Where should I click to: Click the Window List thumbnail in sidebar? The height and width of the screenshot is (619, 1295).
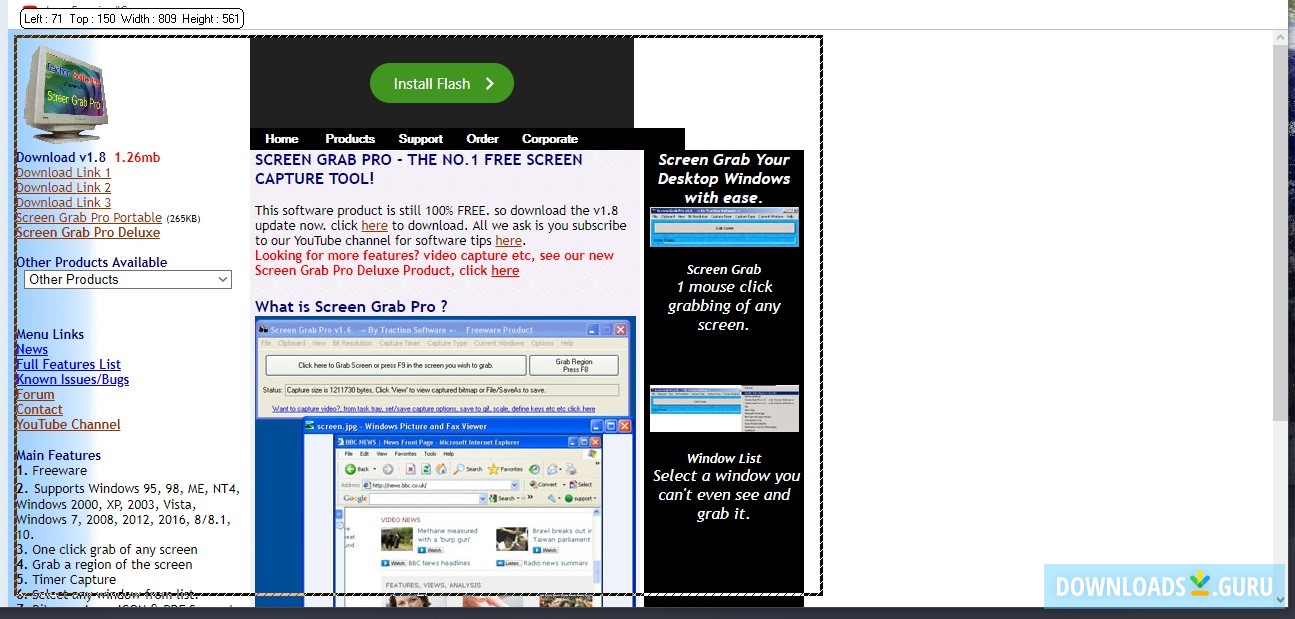[x=724, y=408]
